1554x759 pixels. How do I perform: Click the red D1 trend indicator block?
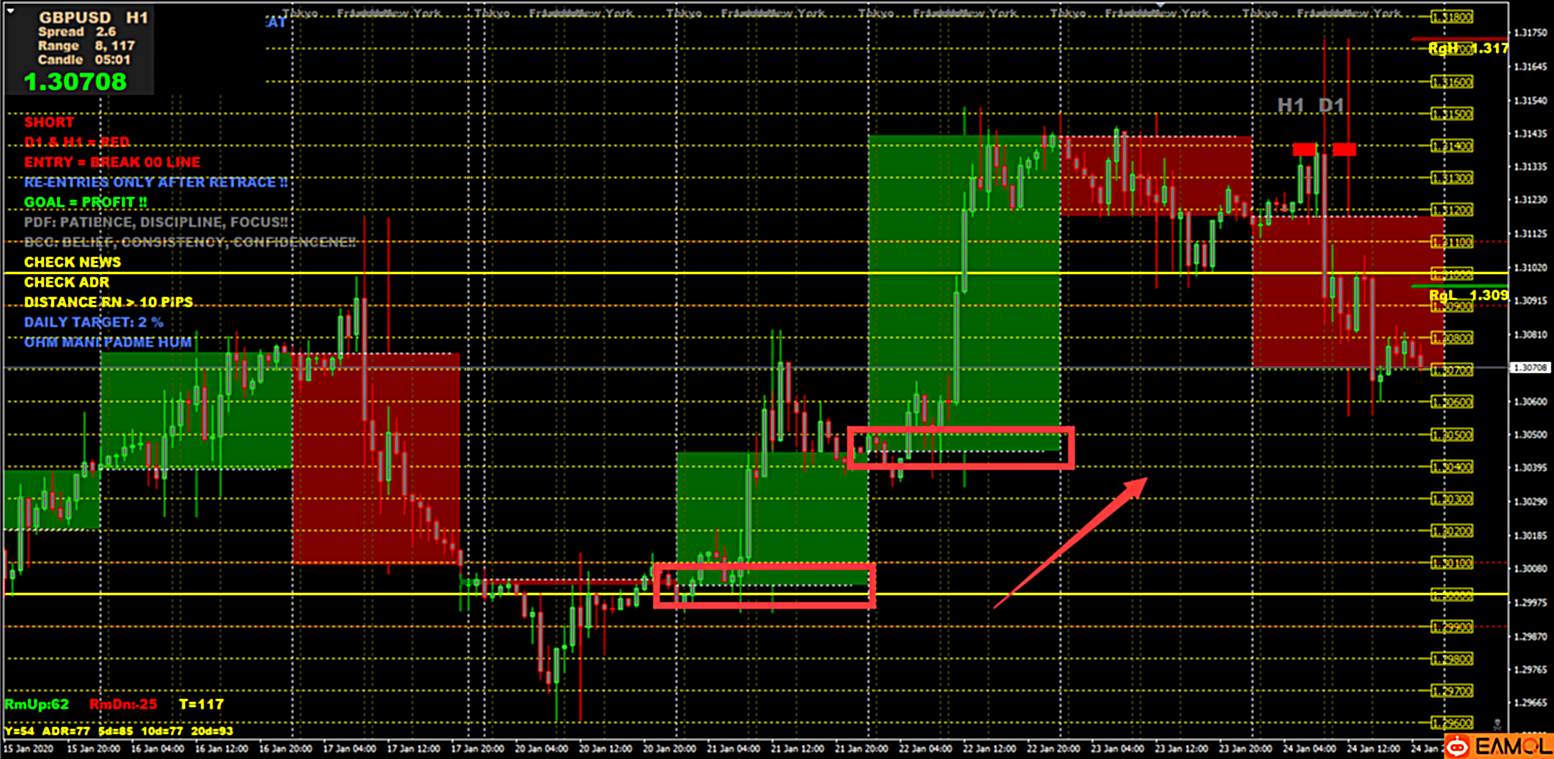1344,150
